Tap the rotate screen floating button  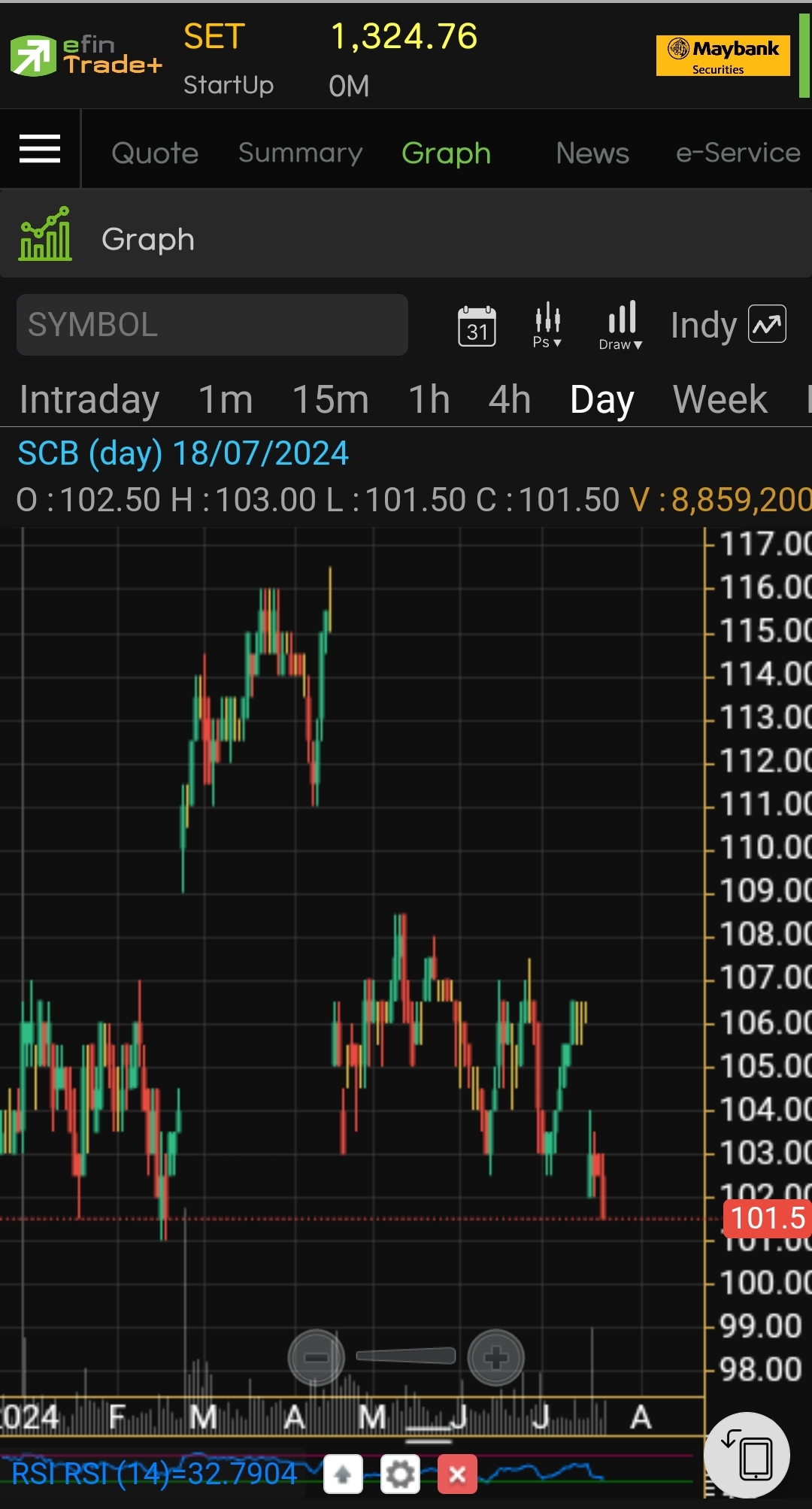coord(747,1455)
